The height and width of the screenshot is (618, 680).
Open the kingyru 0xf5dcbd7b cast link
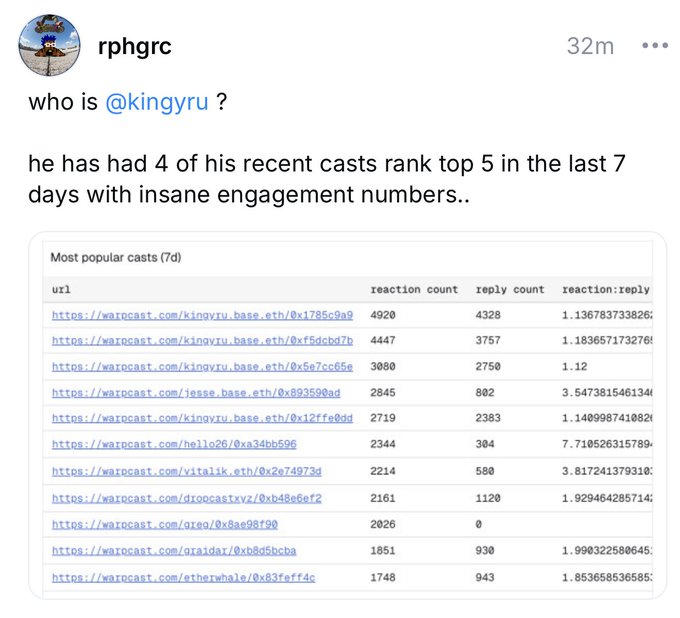click(202, 341)
